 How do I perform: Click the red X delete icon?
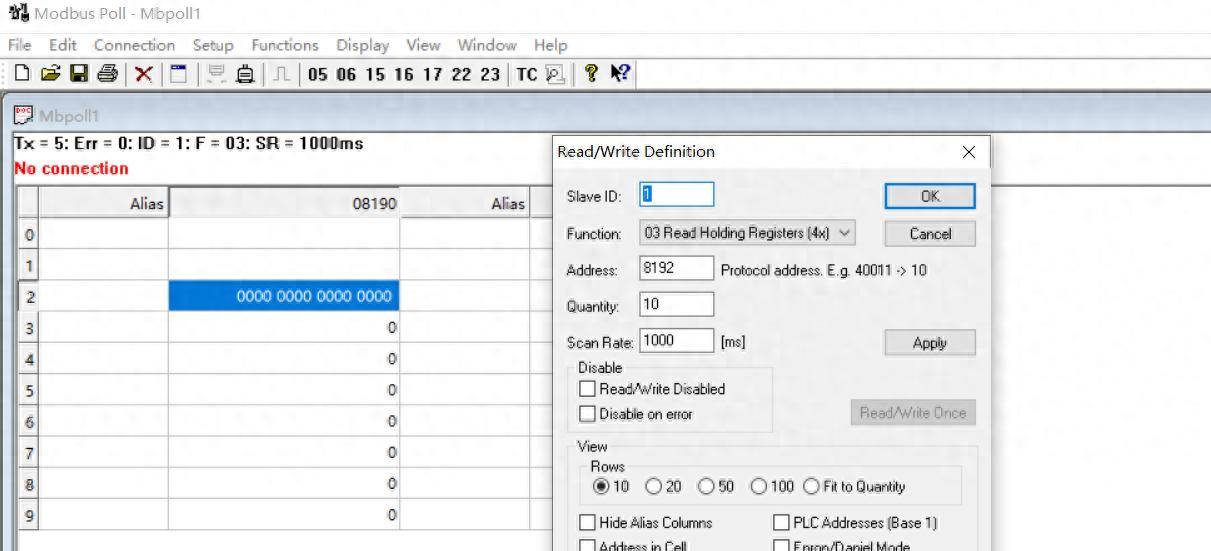pos(115,76)
